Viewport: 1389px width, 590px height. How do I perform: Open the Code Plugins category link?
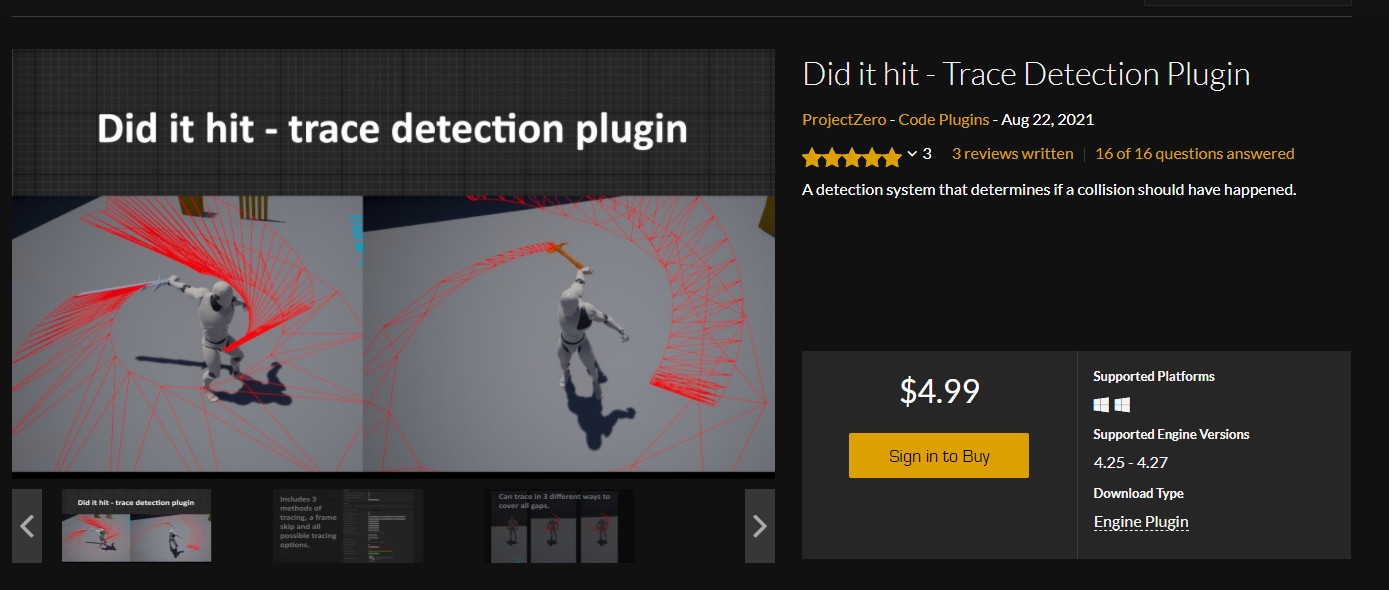[x=944, y=120]
